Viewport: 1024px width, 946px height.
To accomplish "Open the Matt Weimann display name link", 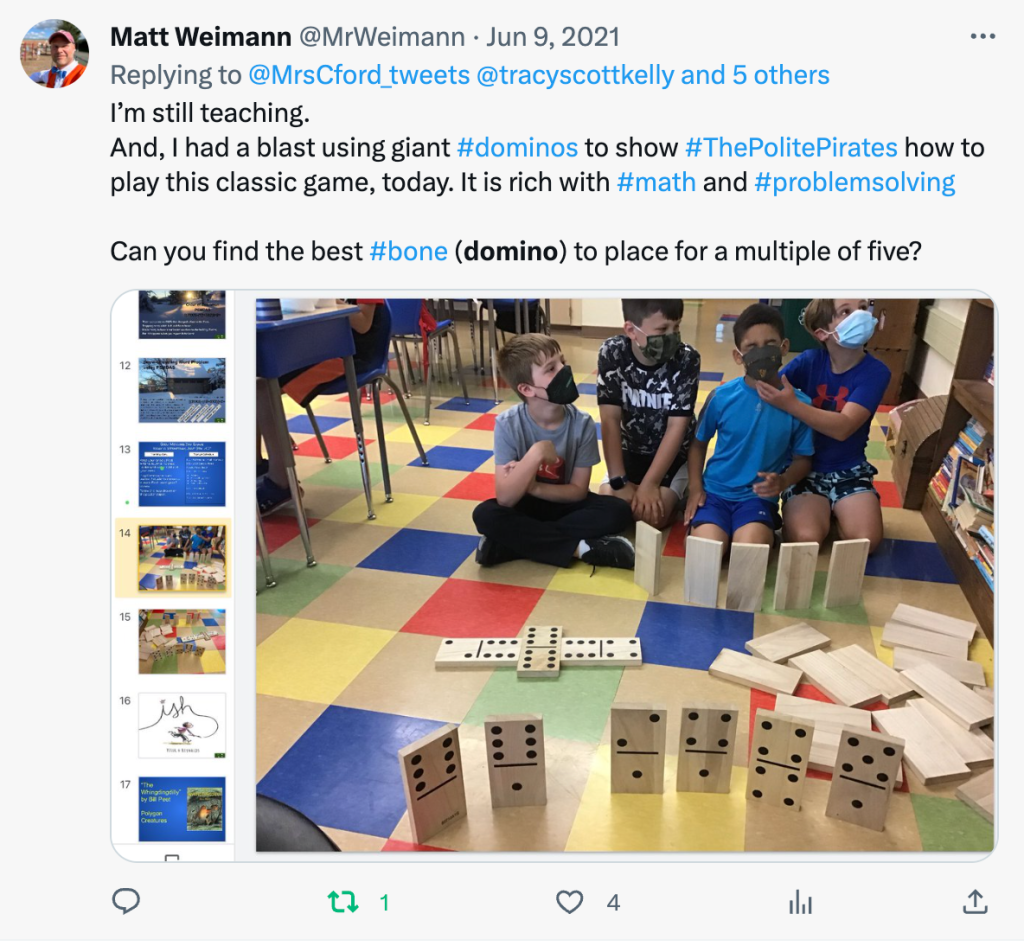I will [x=200, y=37].
